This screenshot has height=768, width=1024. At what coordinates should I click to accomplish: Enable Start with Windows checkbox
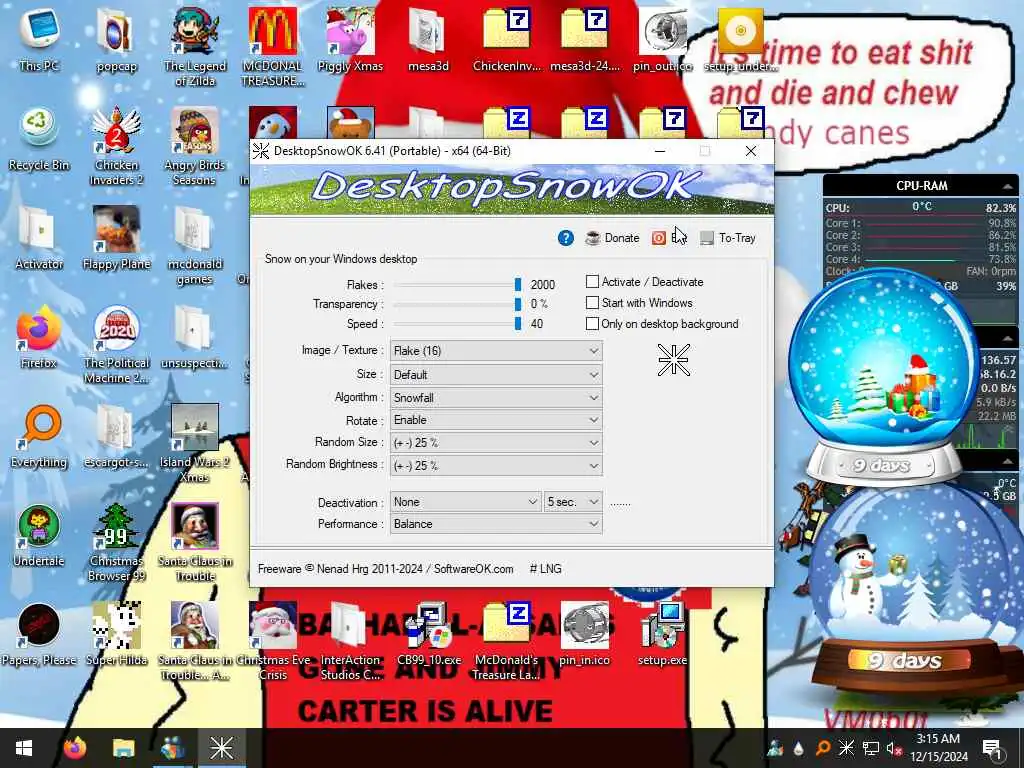(x=592, y=302)
